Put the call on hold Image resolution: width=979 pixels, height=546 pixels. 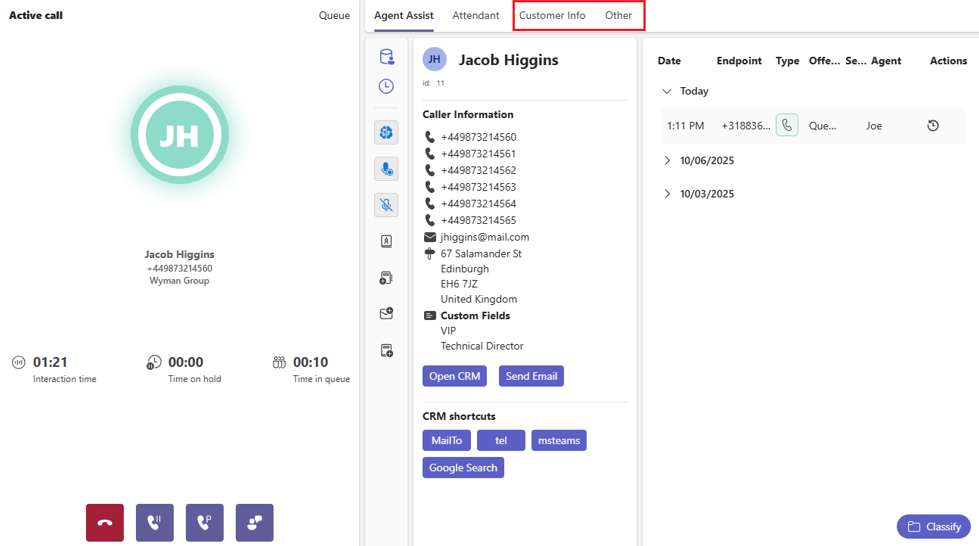point(155,522)
